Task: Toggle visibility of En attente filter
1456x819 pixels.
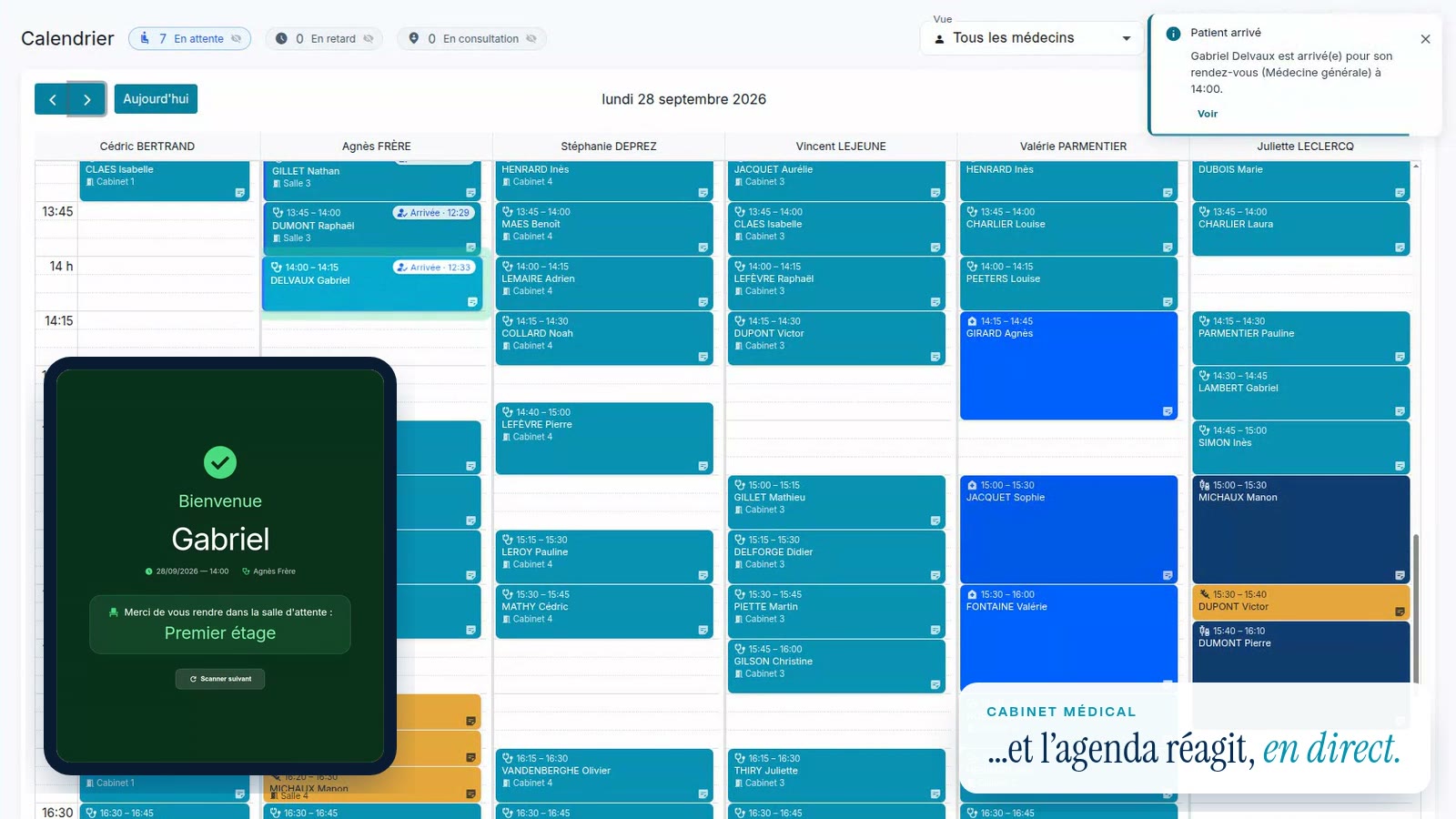Action: click(x=237, y=38)
